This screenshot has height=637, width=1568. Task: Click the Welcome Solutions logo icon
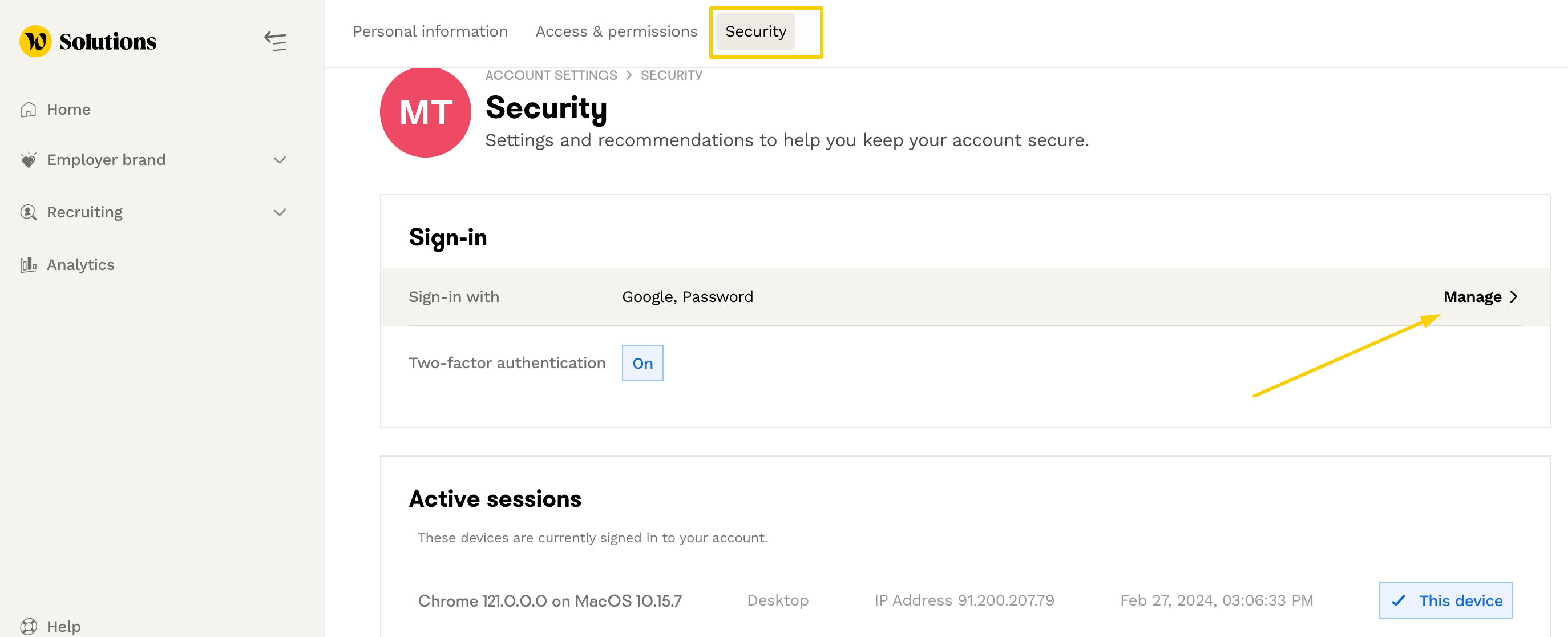tap(35, 42)
